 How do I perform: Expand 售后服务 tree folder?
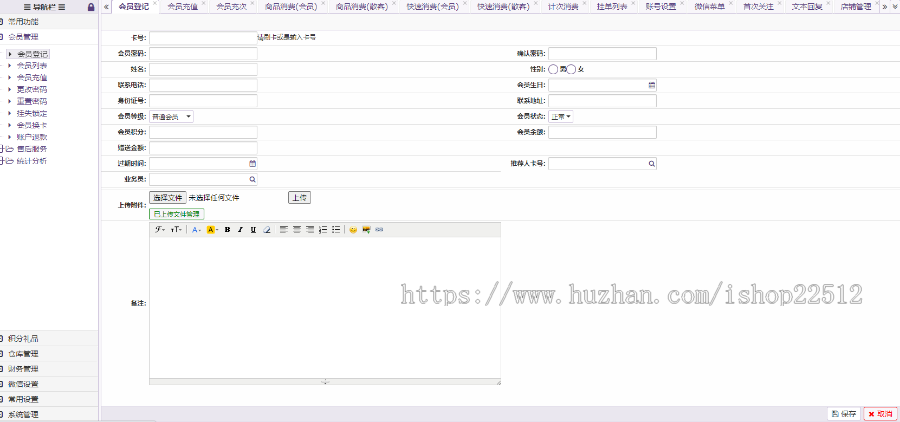(2, 149)
